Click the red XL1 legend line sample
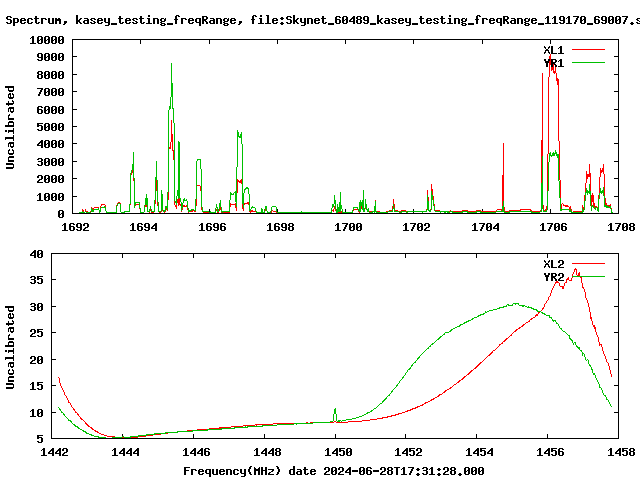640x480 pixels. [588, 50]
